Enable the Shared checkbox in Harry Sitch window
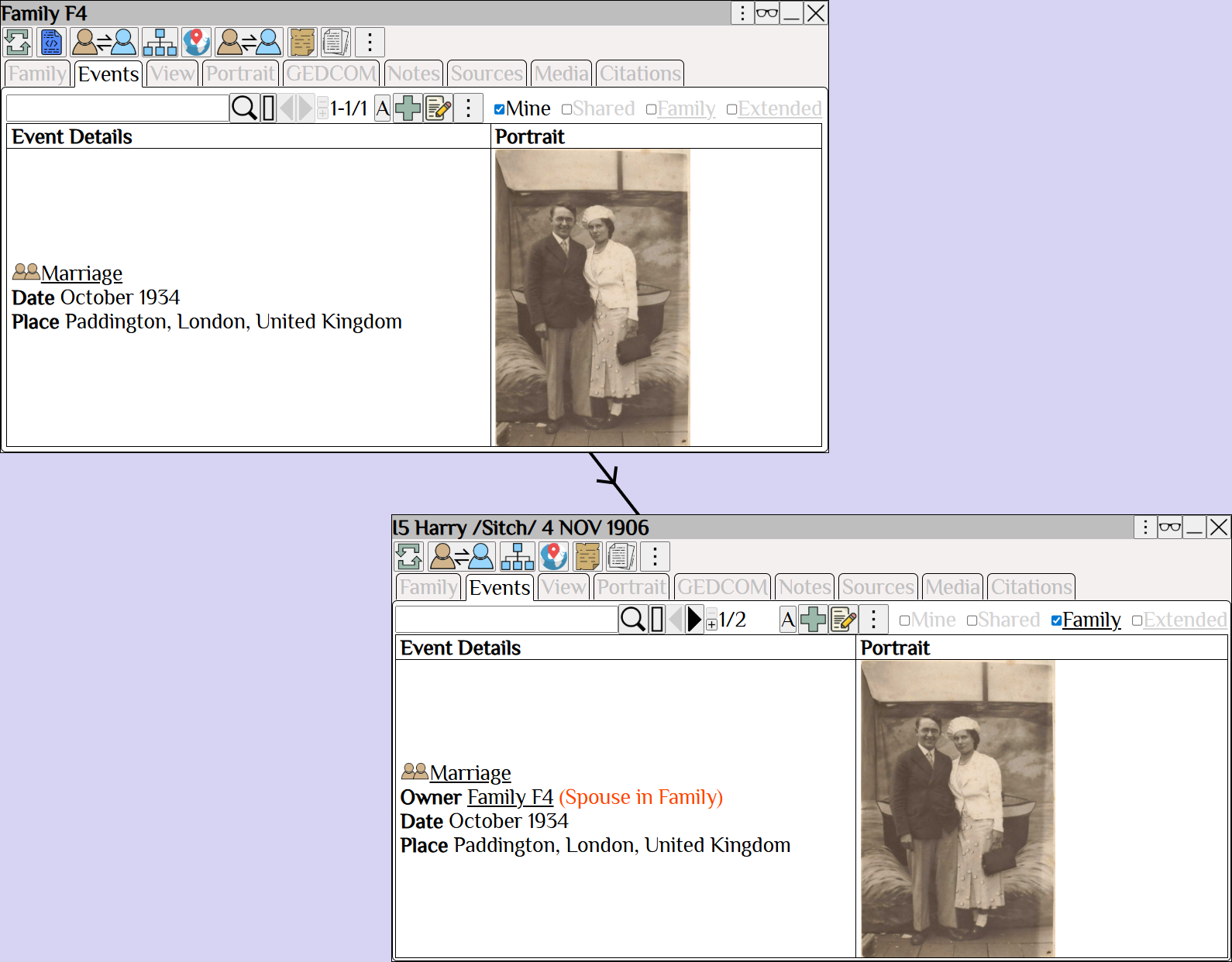The image size is (1232, 962). click(x=972, y=620)
